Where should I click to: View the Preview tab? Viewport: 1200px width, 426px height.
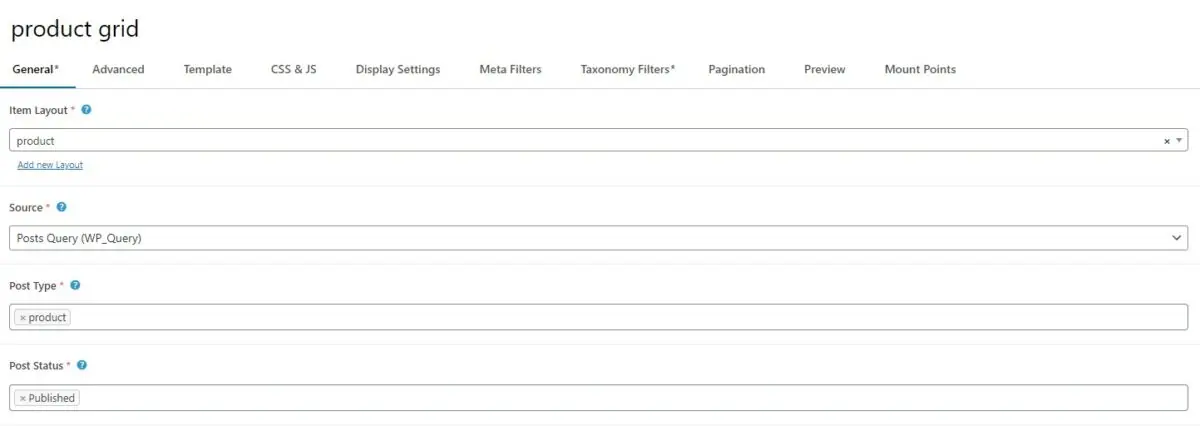(x=824, y=70)
